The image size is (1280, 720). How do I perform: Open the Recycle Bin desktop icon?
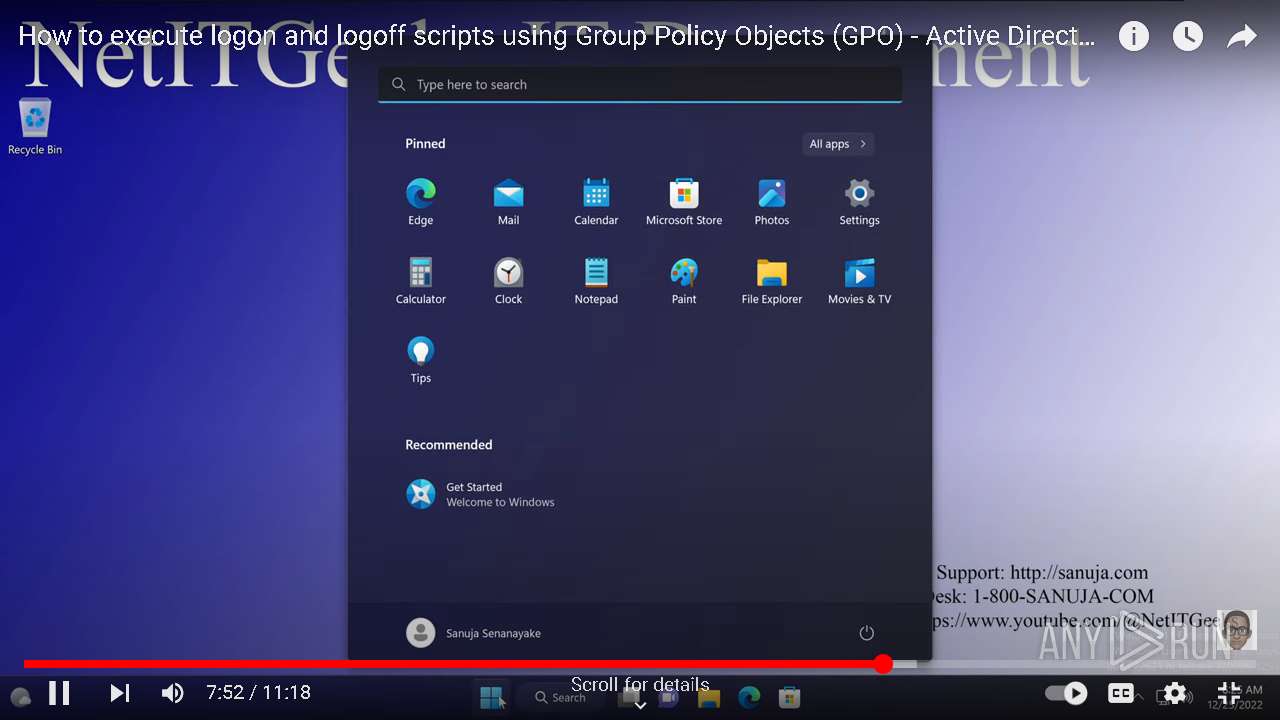[35, 126]
